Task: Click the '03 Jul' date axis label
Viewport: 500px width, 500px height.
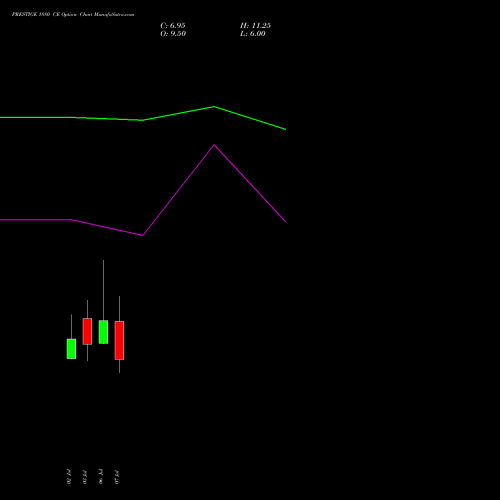Action: pyautogui.click(x=85, y=477)
